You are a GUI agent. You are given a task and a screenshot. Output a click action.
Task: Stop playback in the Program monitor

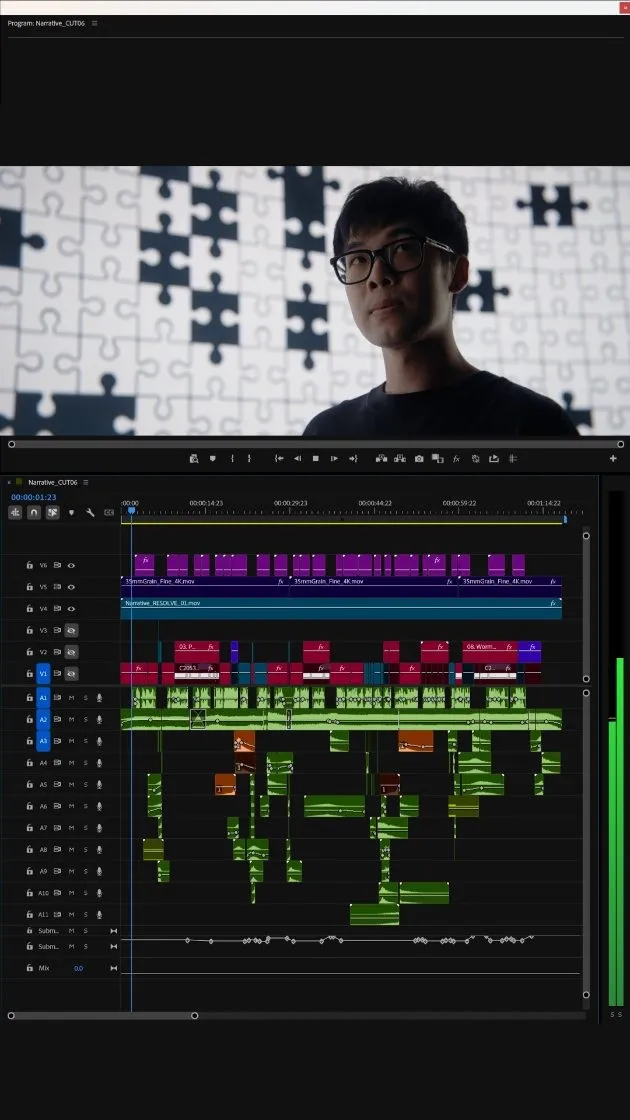(316, 459)
